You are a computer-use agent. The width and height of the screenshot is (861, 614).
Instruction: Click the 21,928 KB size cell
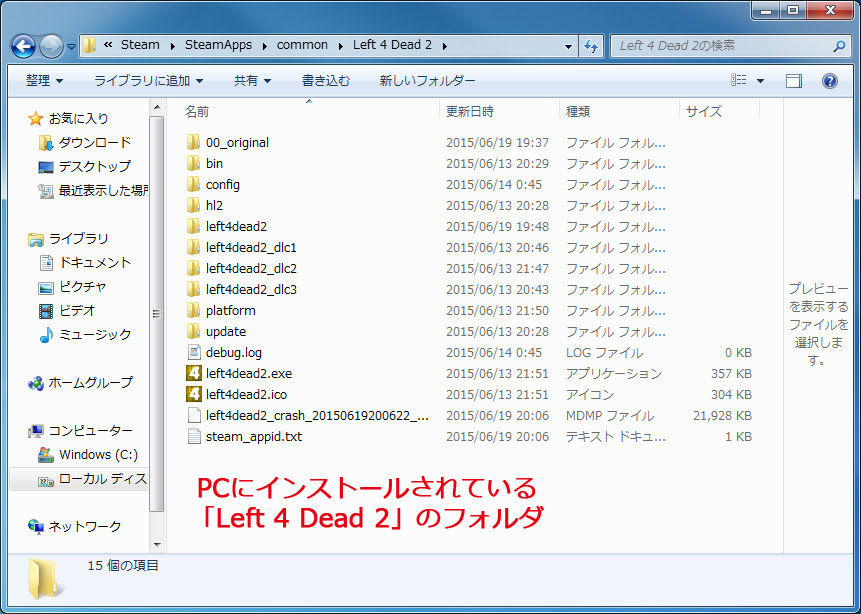(722, 416)
